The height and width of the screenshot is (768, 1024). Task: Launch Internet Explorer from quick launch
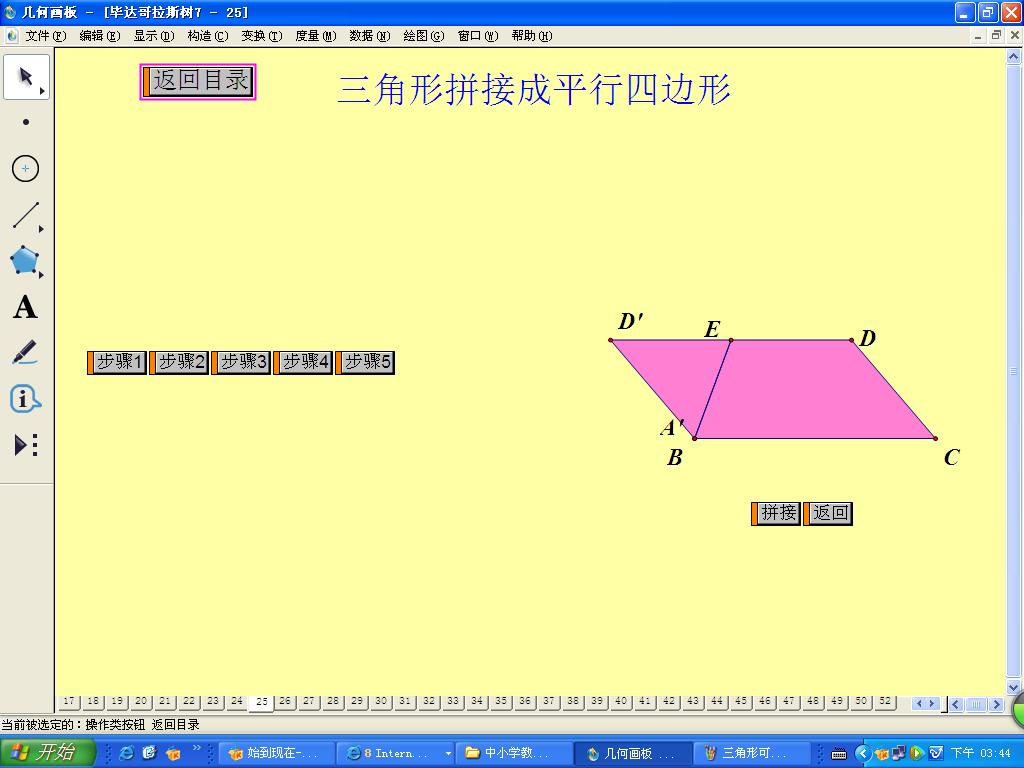point(127,754)
